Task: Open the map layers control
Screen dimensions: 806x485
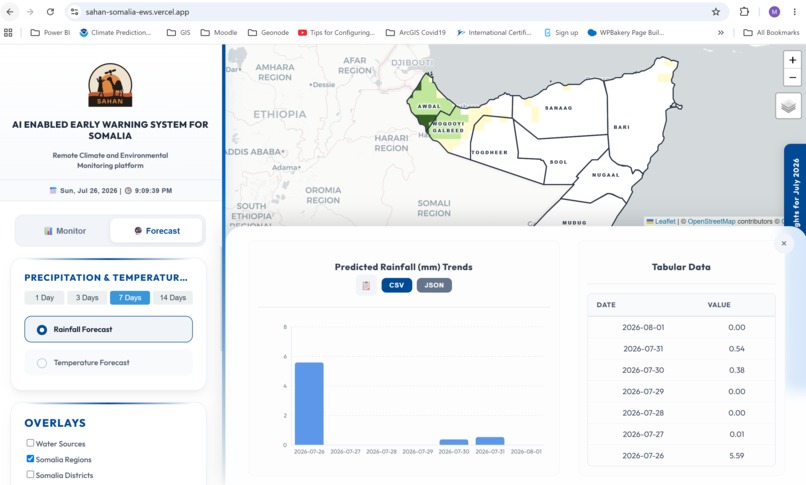Action: pyautogui.click(x=788, y=106)
